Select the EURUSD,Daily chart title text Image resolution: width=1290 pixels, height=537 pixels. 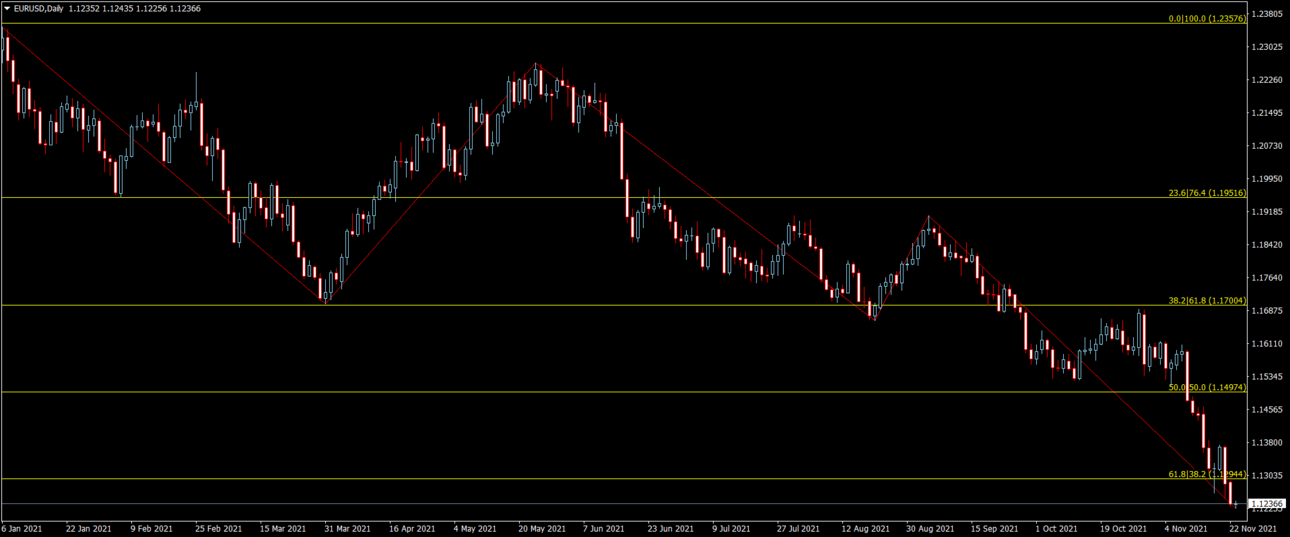click(38, 8)
